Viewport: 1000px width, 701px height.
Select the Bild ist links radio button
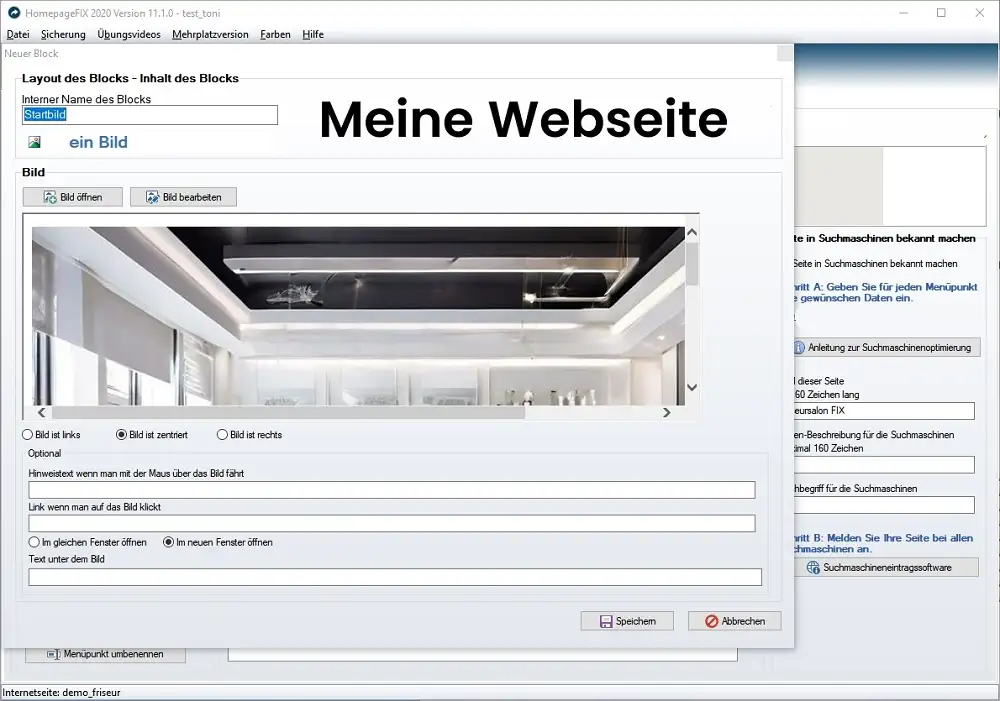click(24, 434)
